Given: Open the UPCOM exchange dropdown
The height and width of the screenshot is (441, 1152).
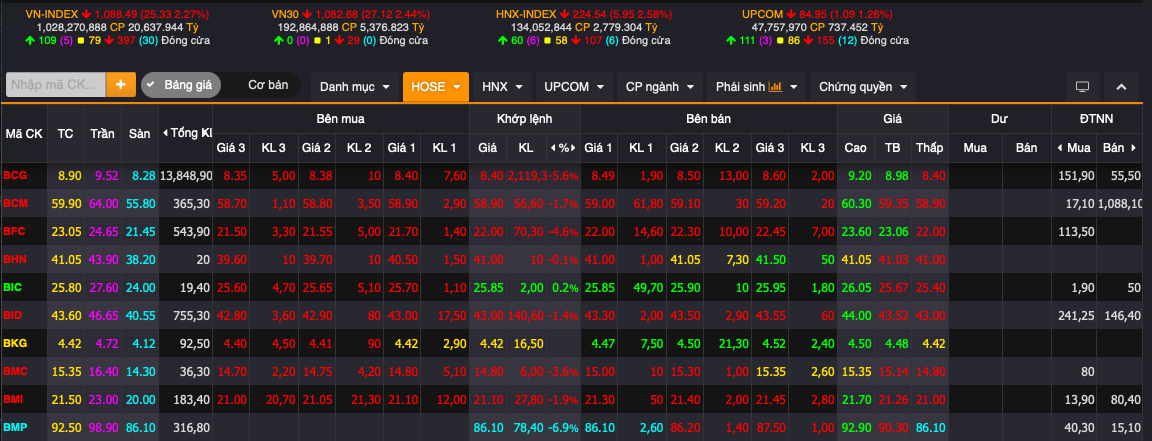Looking at the screenshot, I should pyautogui.click(x=574, y=87).
